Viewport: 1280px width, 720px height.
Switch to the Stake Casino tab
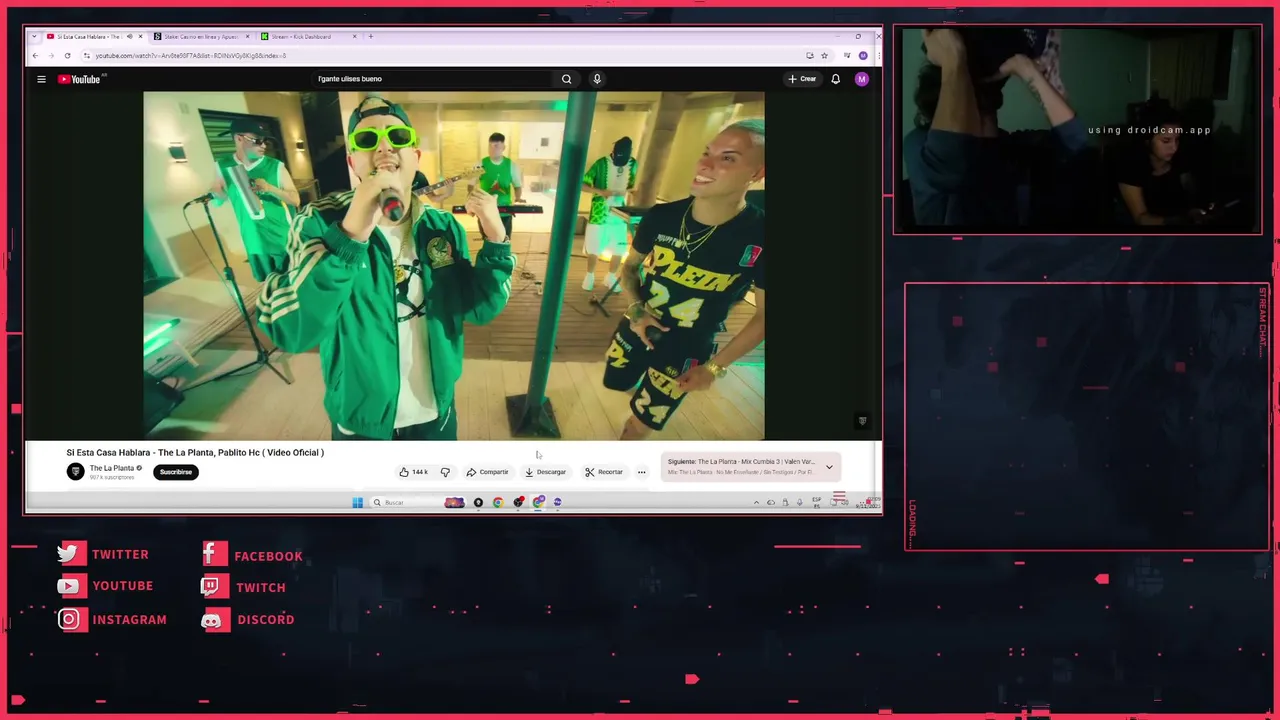click(200, 37)
